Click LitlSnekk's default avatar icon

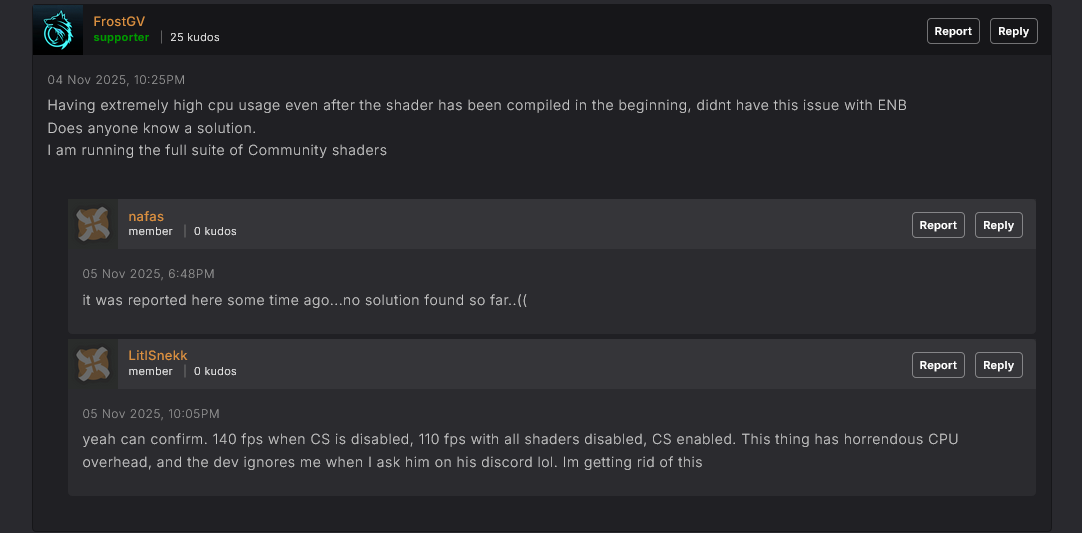pyautogui.click(x=93, y=364)
